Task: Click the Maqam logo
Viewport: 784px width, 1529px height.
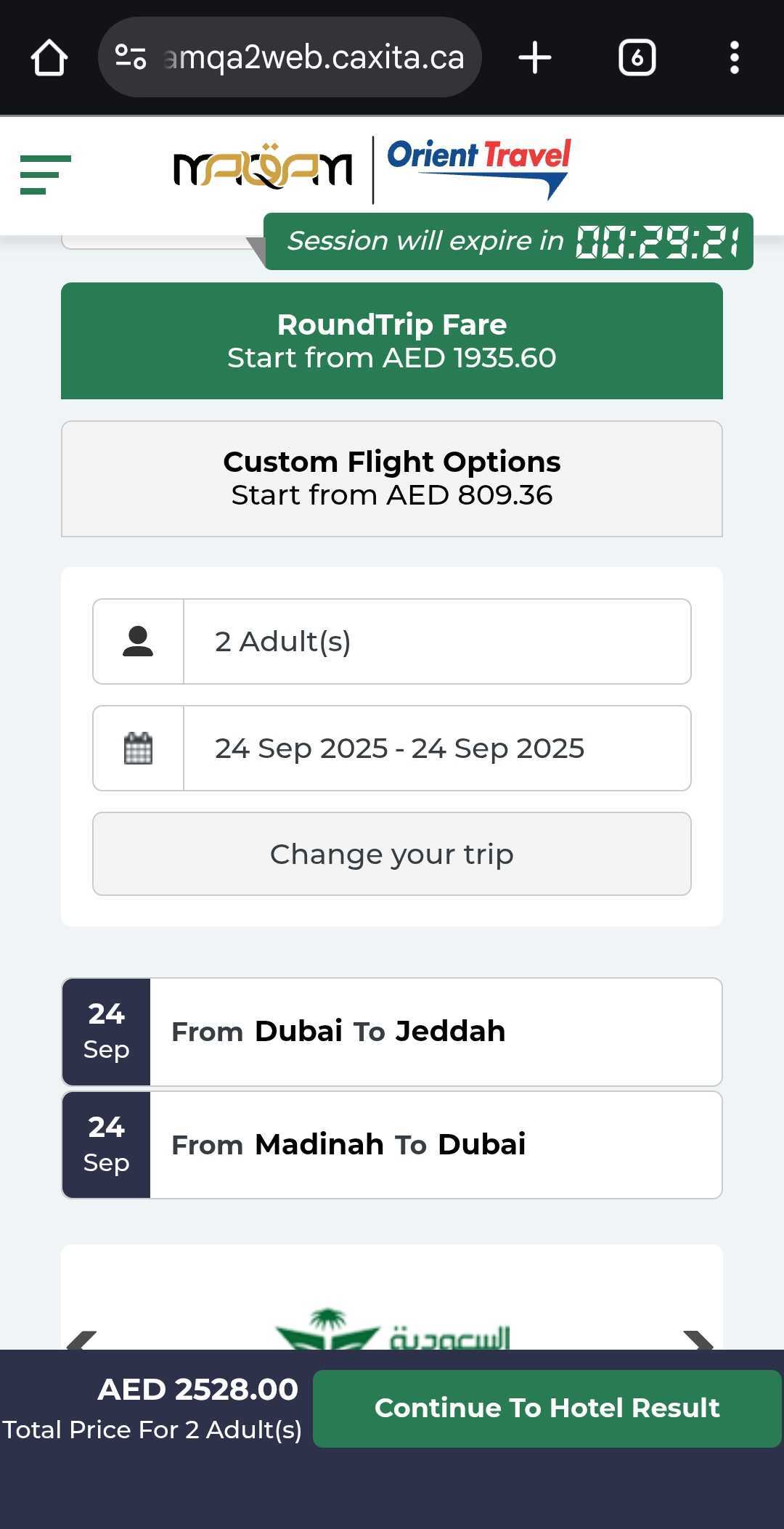Action: pyautogui.click(x=263, y=168)
